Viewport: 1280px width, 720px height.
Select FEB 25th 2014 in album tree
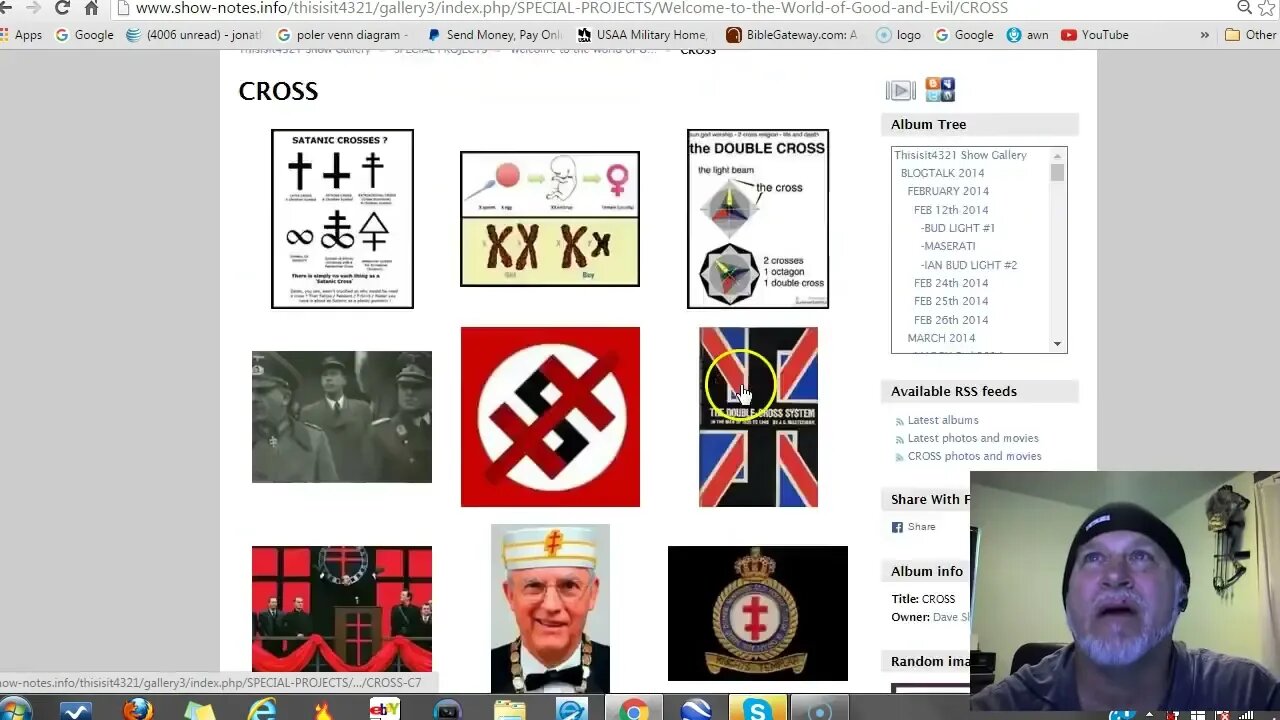(951, 301)
